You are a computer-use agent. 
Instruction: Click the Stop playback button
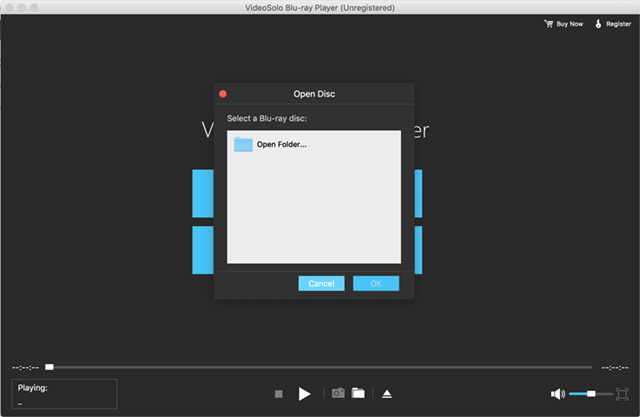(278, 394)
